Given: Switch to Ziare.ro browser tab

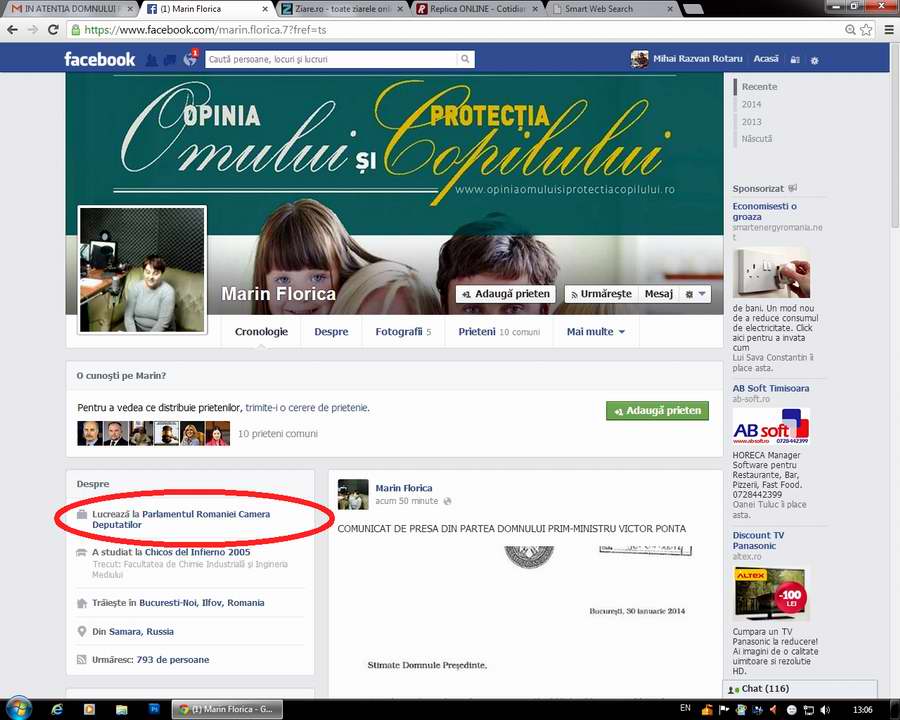Looking at the screenshot, I should (343, 9).
